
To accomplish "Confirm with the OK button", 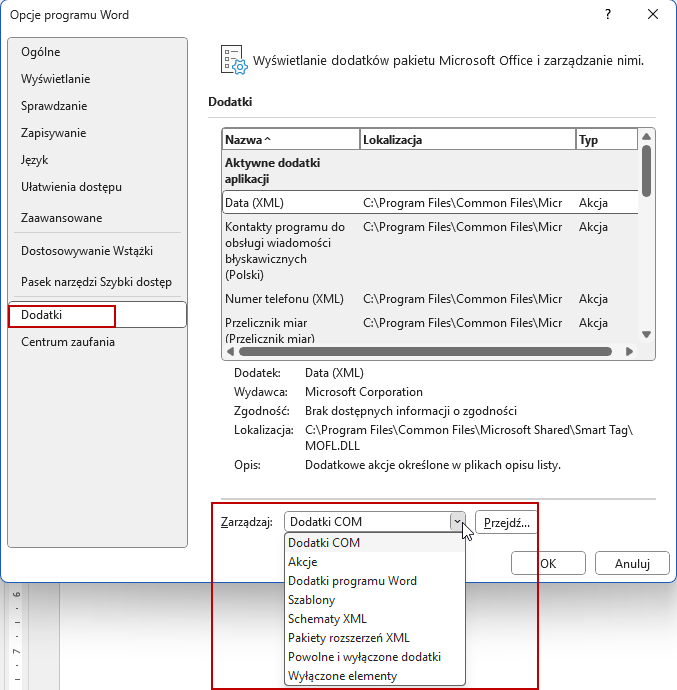I will tap(548, 563).
